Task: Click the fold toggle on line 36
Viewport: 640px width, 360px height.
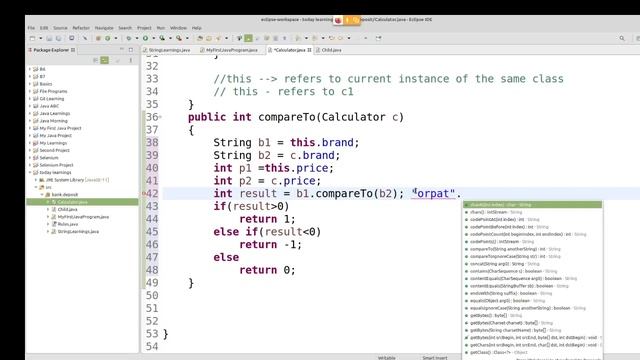Action: pyautogui.click(x=160, y=117)
